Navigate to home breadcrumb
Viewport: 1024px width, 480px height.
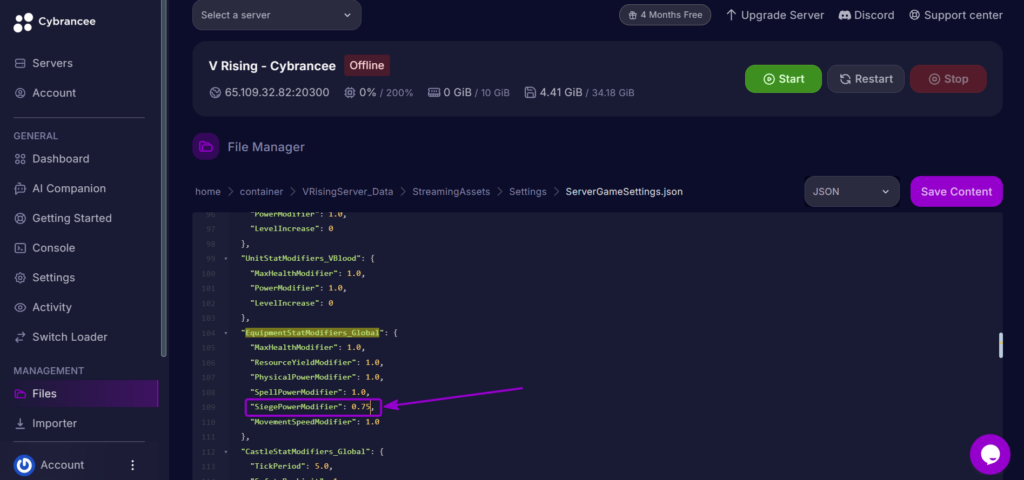(208, 192)
